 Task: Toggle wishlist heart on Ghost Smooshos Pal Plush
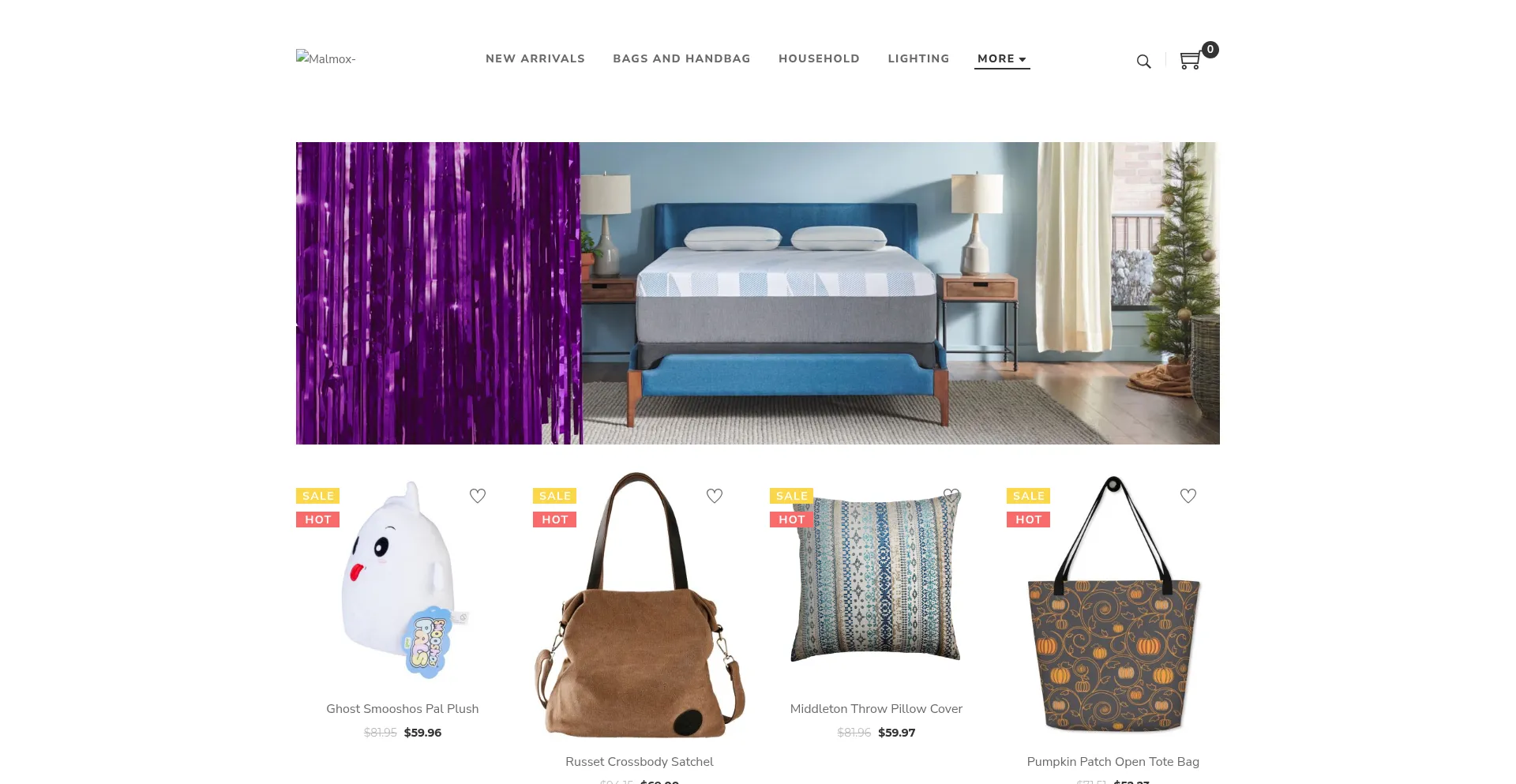click(478, 496)
